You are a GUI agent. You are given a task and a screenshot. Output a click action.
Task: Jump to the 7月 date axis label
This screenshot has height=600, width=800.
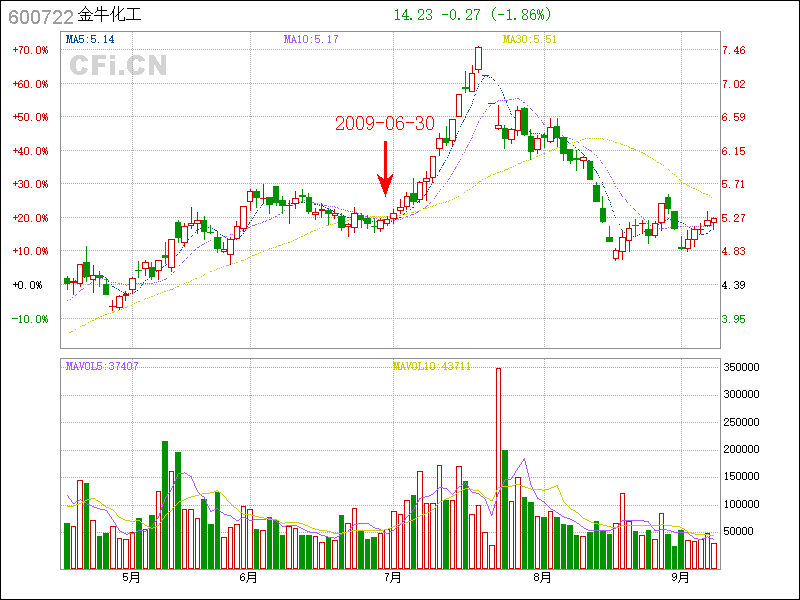point(393,577)
